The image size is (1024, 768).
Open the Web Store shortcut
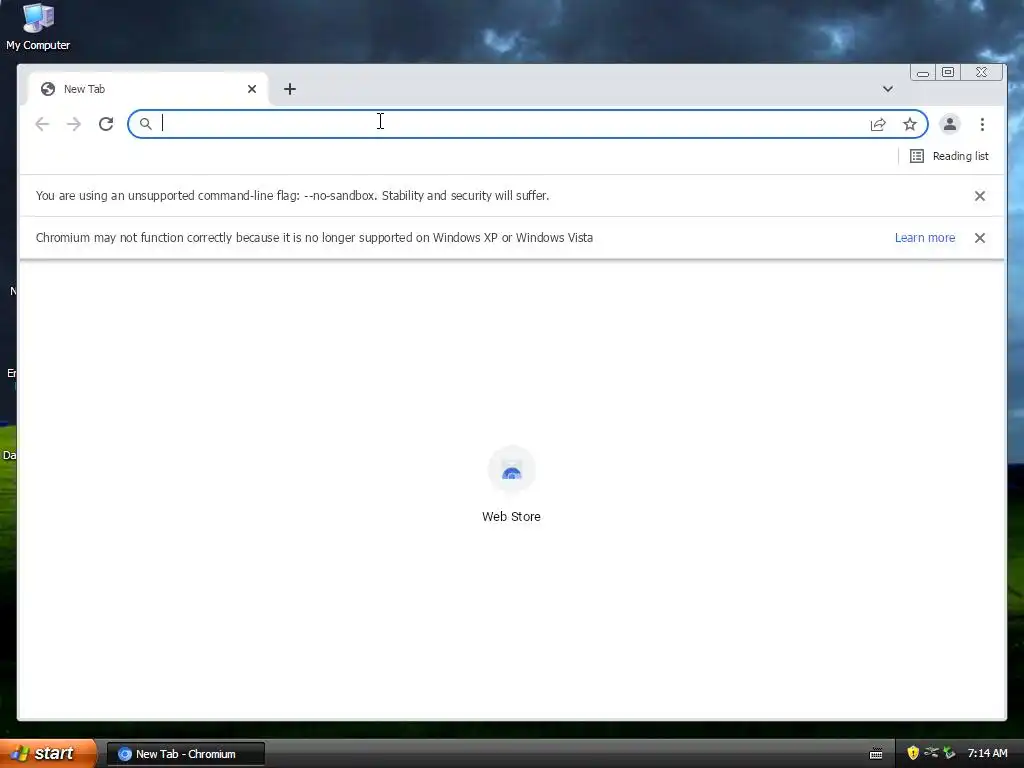click(x=511, y=485)
